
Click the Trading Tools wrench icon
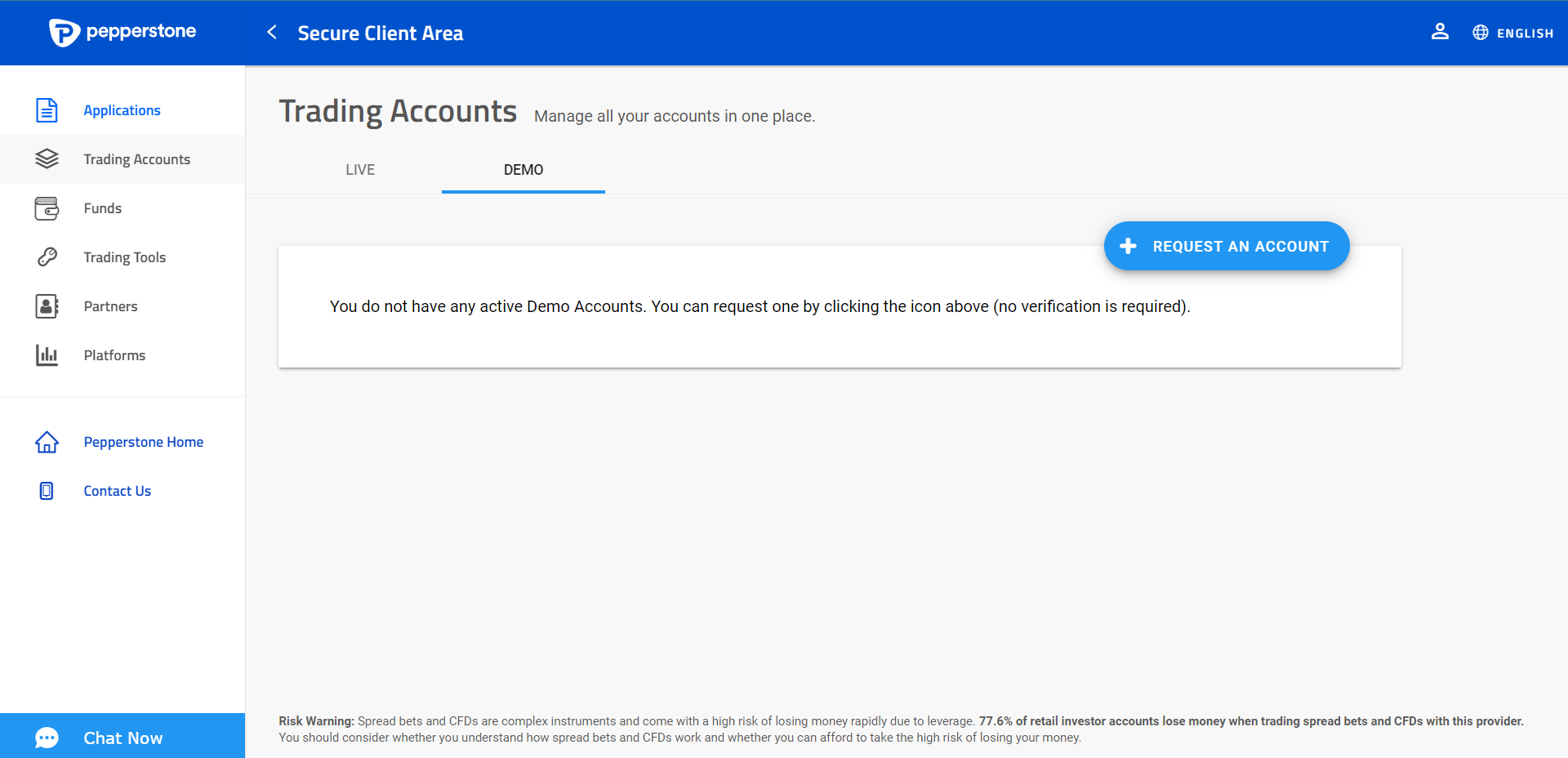[47, 257]
